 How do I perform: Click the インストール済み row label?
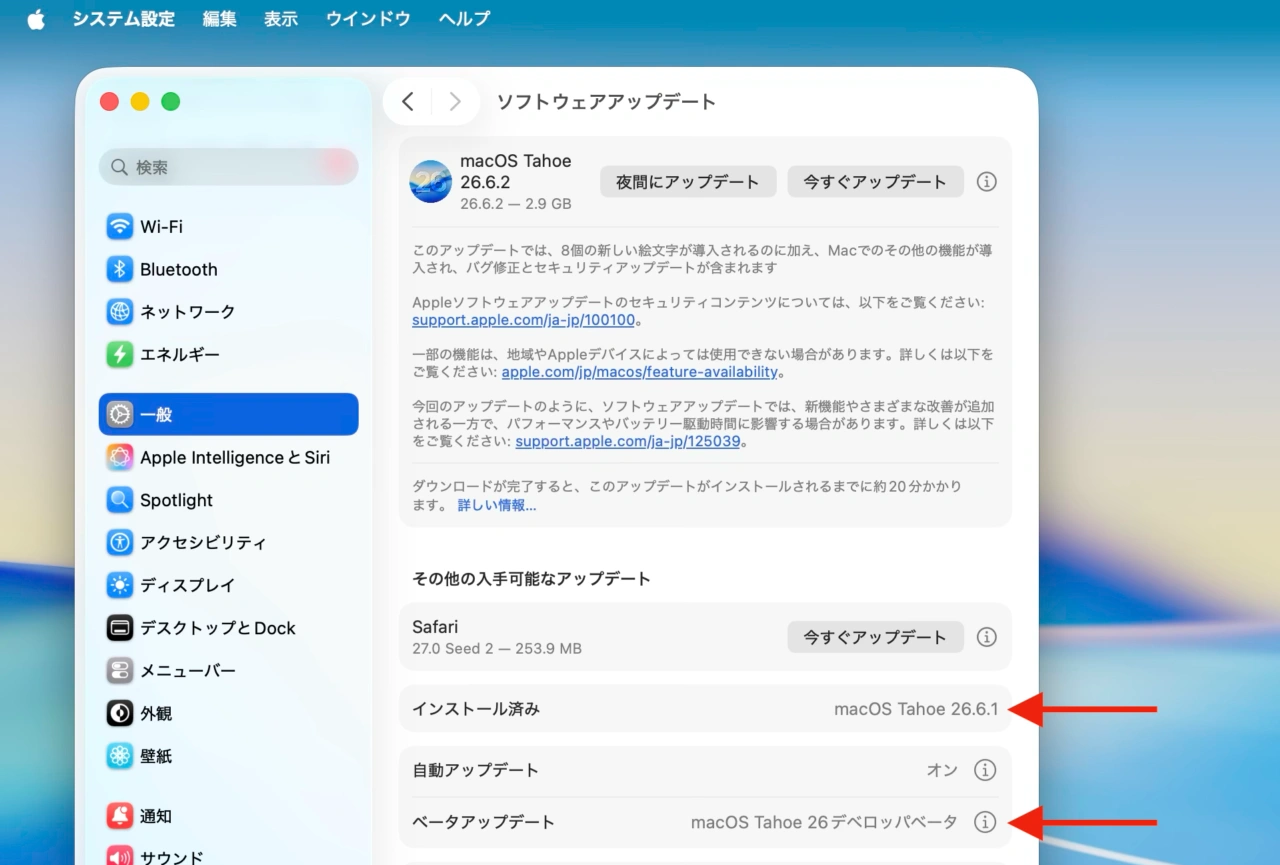pyautogui.click(x=476, y=709)
